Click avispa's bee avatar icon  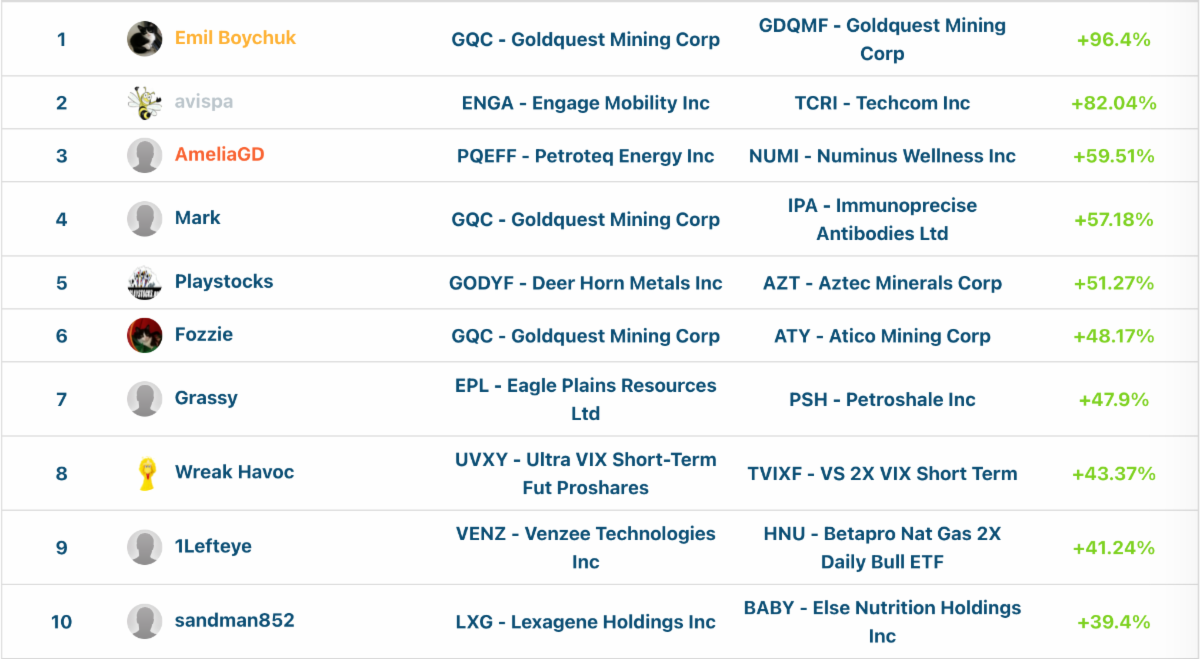click(x=144, y=102)
